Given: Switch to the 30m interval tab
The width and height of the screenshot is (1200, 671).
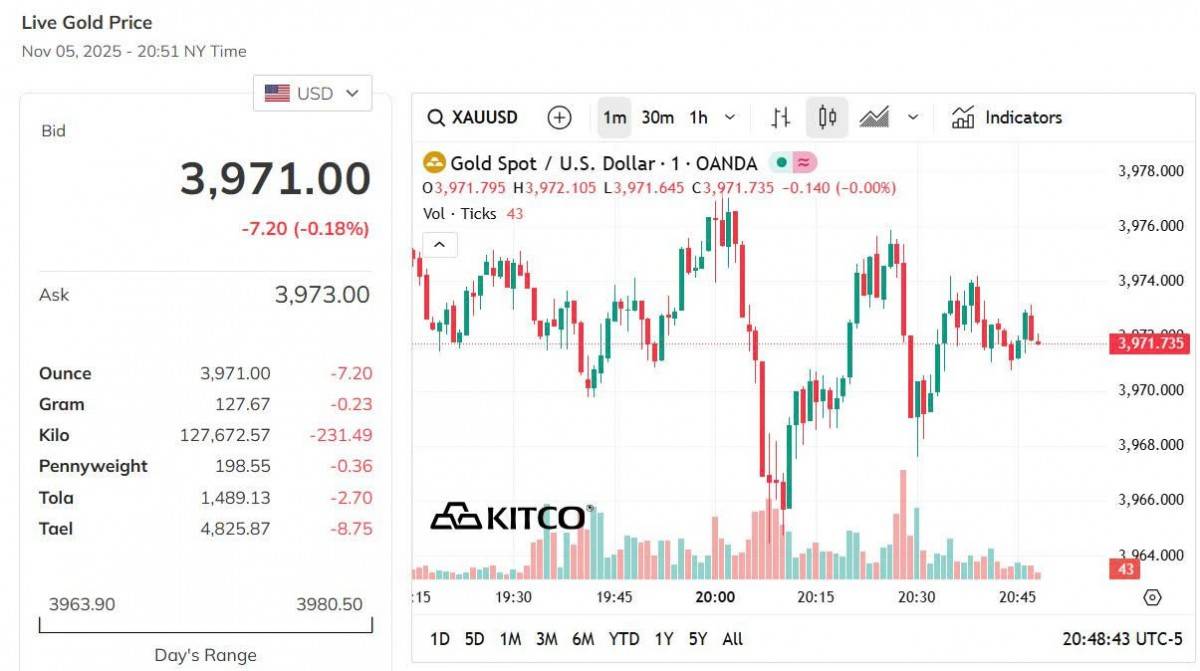Looking at the screenshot, I should [657, 117].
